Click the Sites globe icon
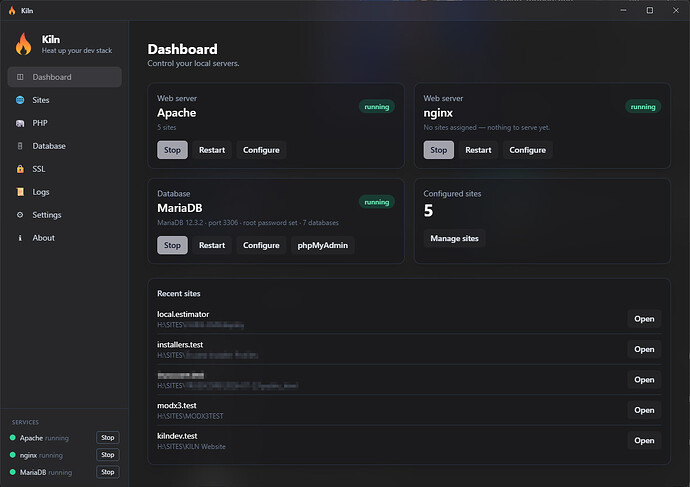 pyautogui.click(x=20, y=100)
